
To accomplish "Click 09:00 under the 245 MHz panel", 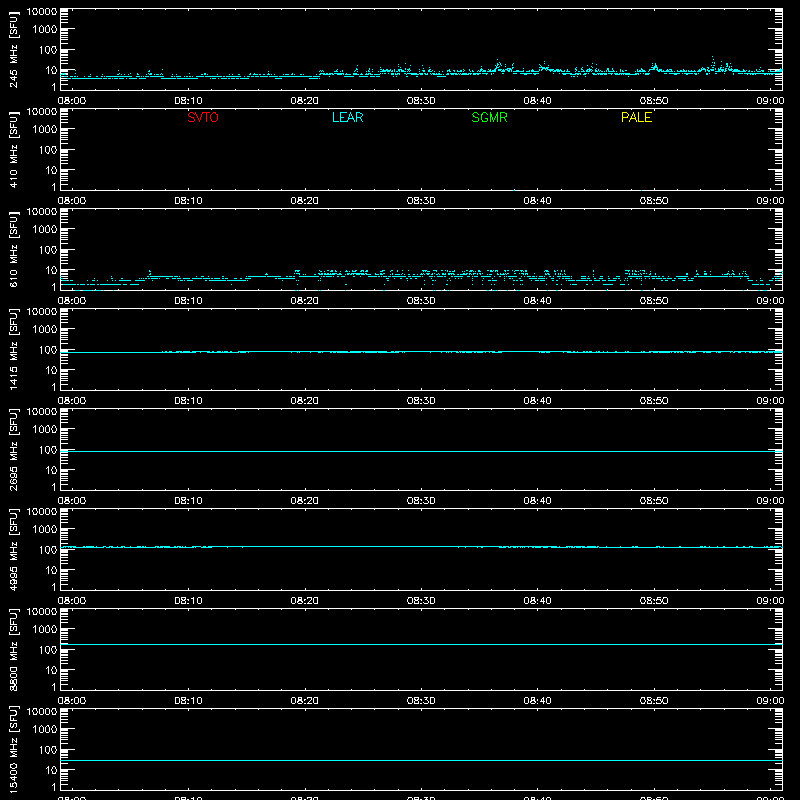I will (770, 101).
